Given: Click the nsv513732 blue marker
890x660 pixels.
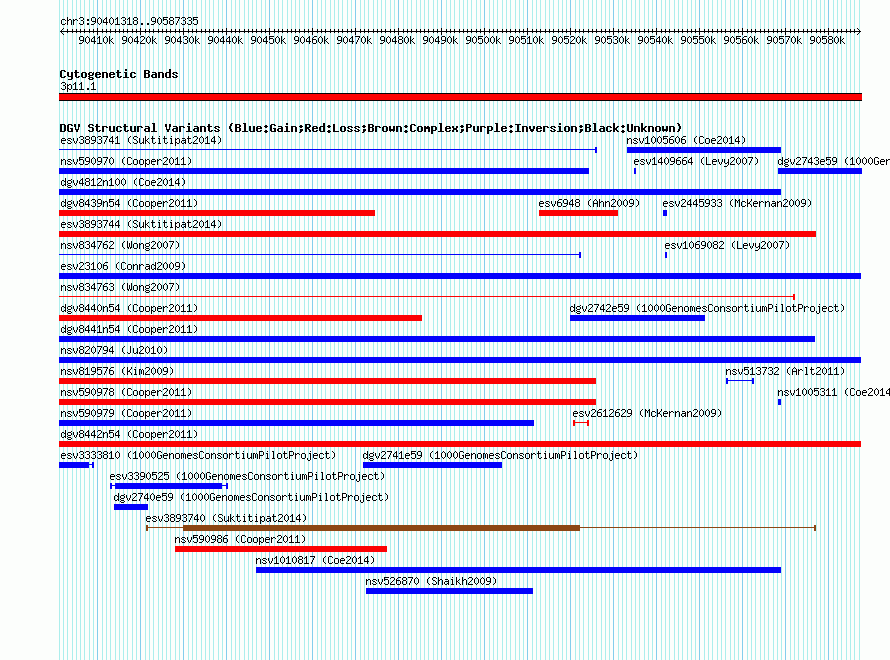Looking at the screenshot, I should pyautogui.click(x=740, y=381).
